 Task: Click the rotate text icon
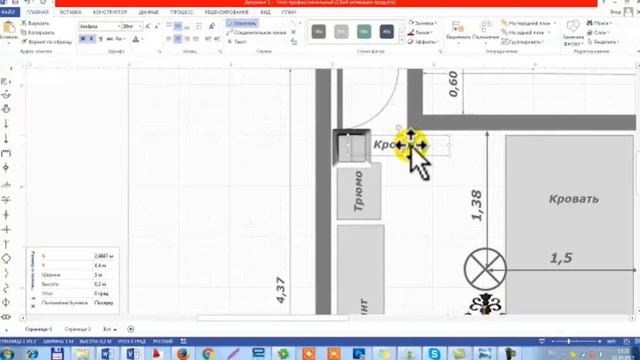[212, 27]
